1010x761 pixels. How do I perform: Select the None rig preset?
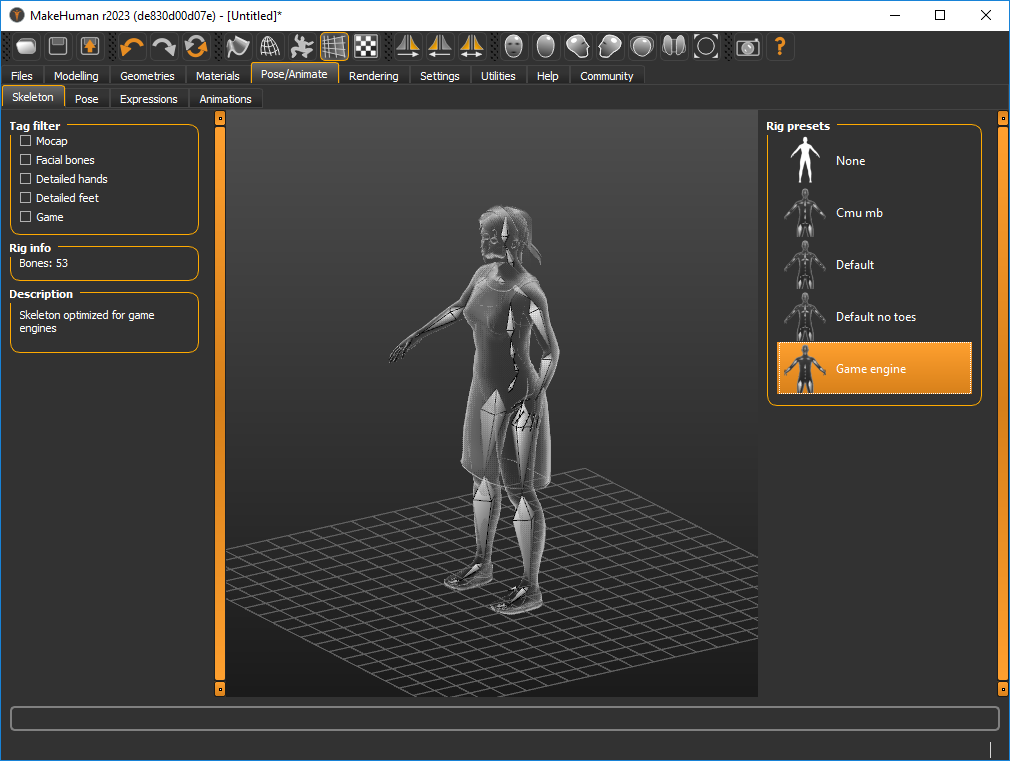click(x=874, y=160)
